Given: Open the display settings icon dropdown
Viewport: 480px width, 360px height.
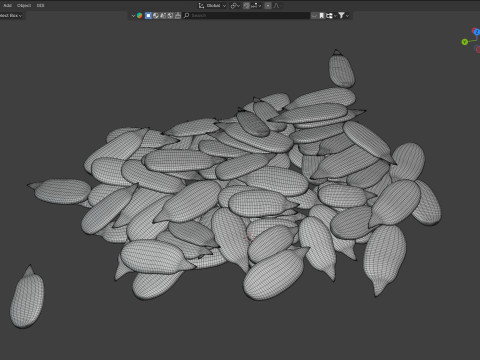Looking at the screenshot, I should [x=330, y=16].
